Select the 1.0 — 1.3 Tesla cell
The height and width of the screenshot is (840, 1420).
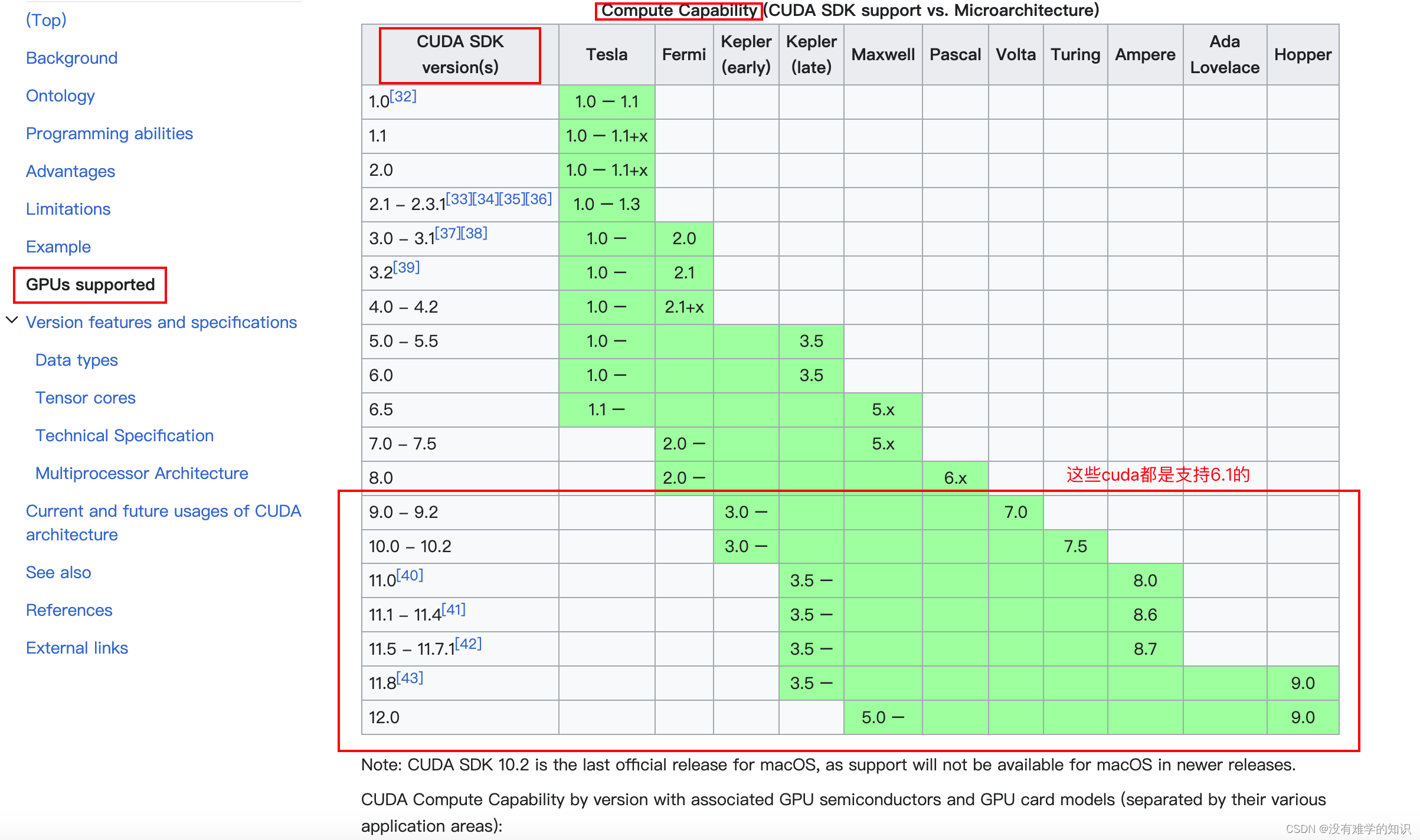[x=607, y=204]
